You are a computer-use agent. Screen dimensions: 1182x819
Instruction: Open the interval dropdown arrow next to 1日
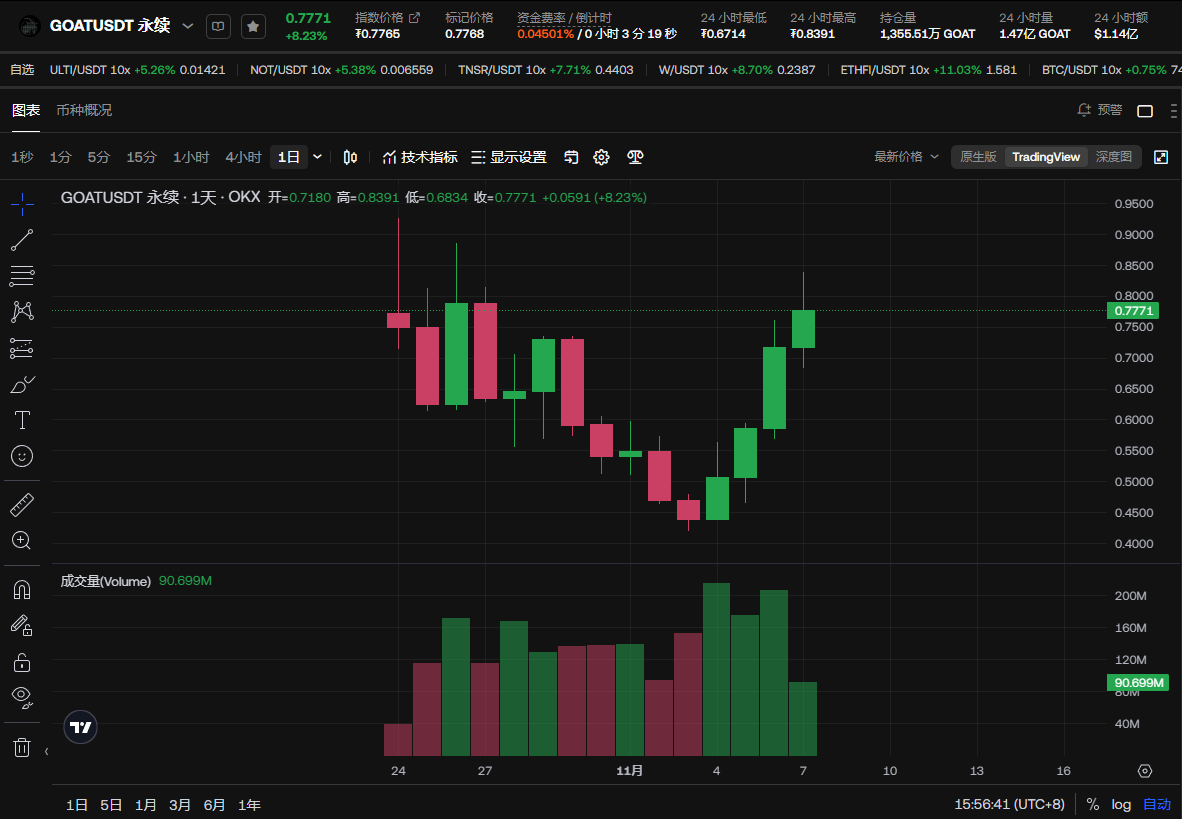point(317,157)
